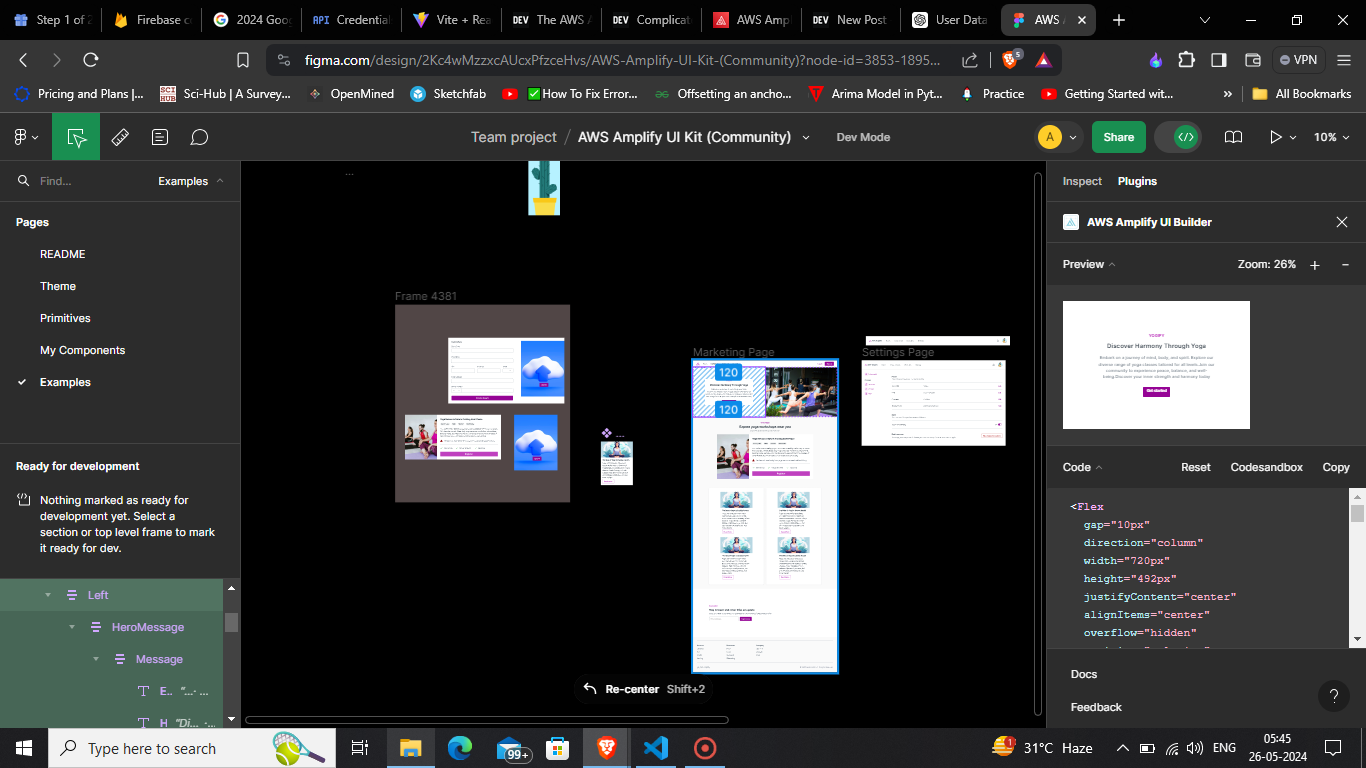Click the Present play icon
This screenshot has width=1366, height=768.
click(1275, 137)
